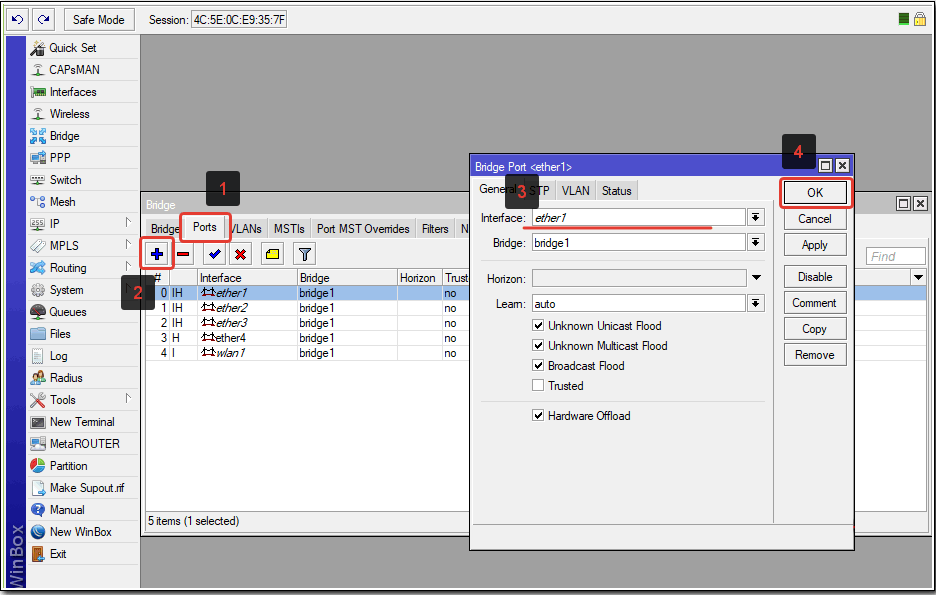Click the Undo arrow icon
Screen dimensions: 936x595
point(17,19)
